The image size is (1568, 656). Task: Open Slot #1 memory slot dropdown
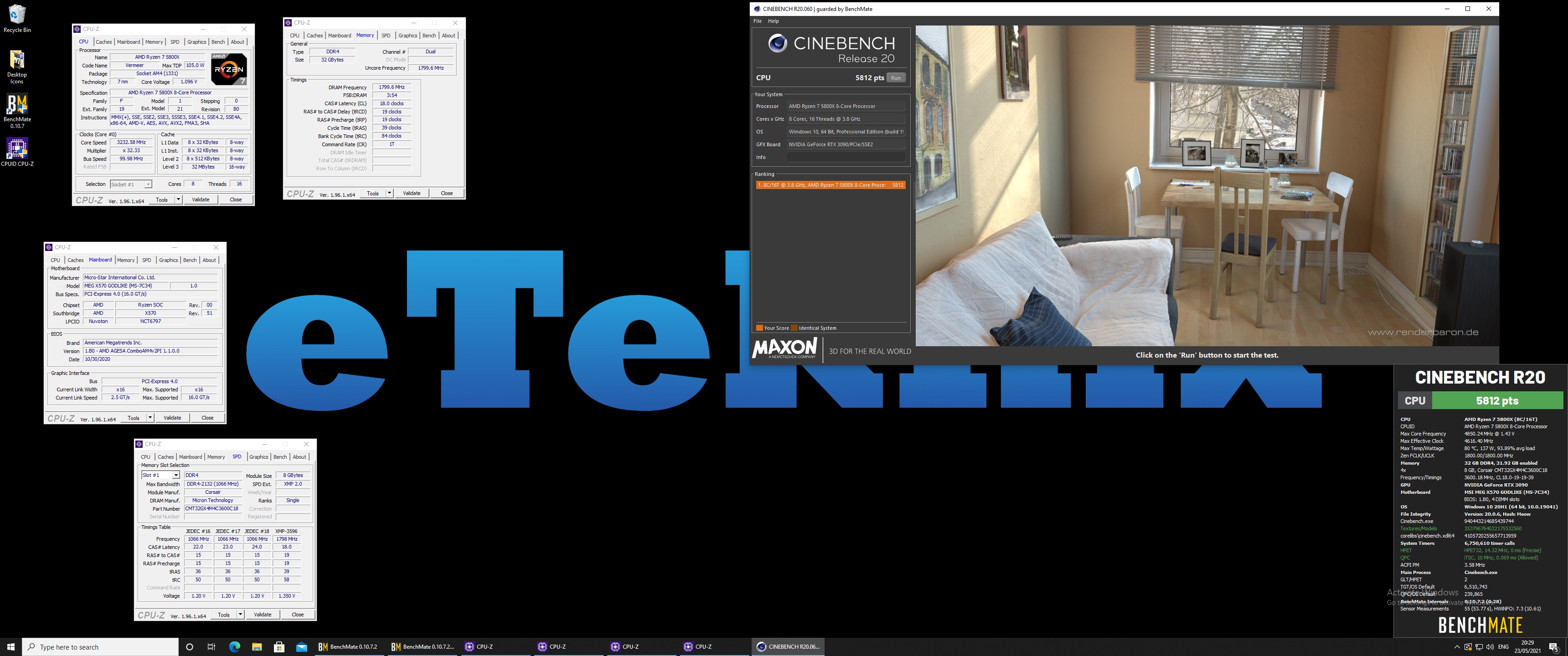coord(161,475)
